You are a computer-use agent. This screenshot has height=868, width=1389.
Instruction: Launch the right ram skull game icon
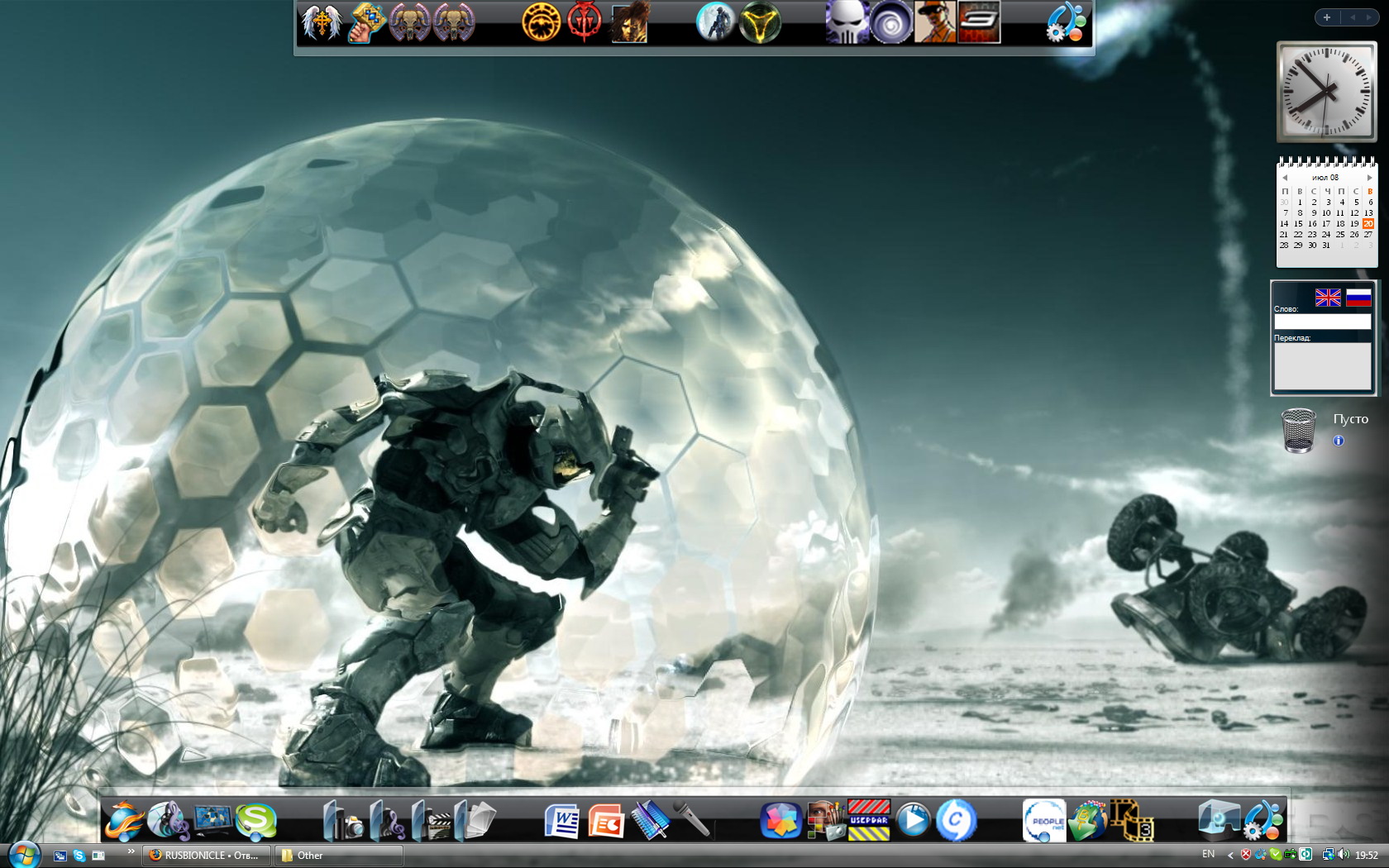(454, 22)
